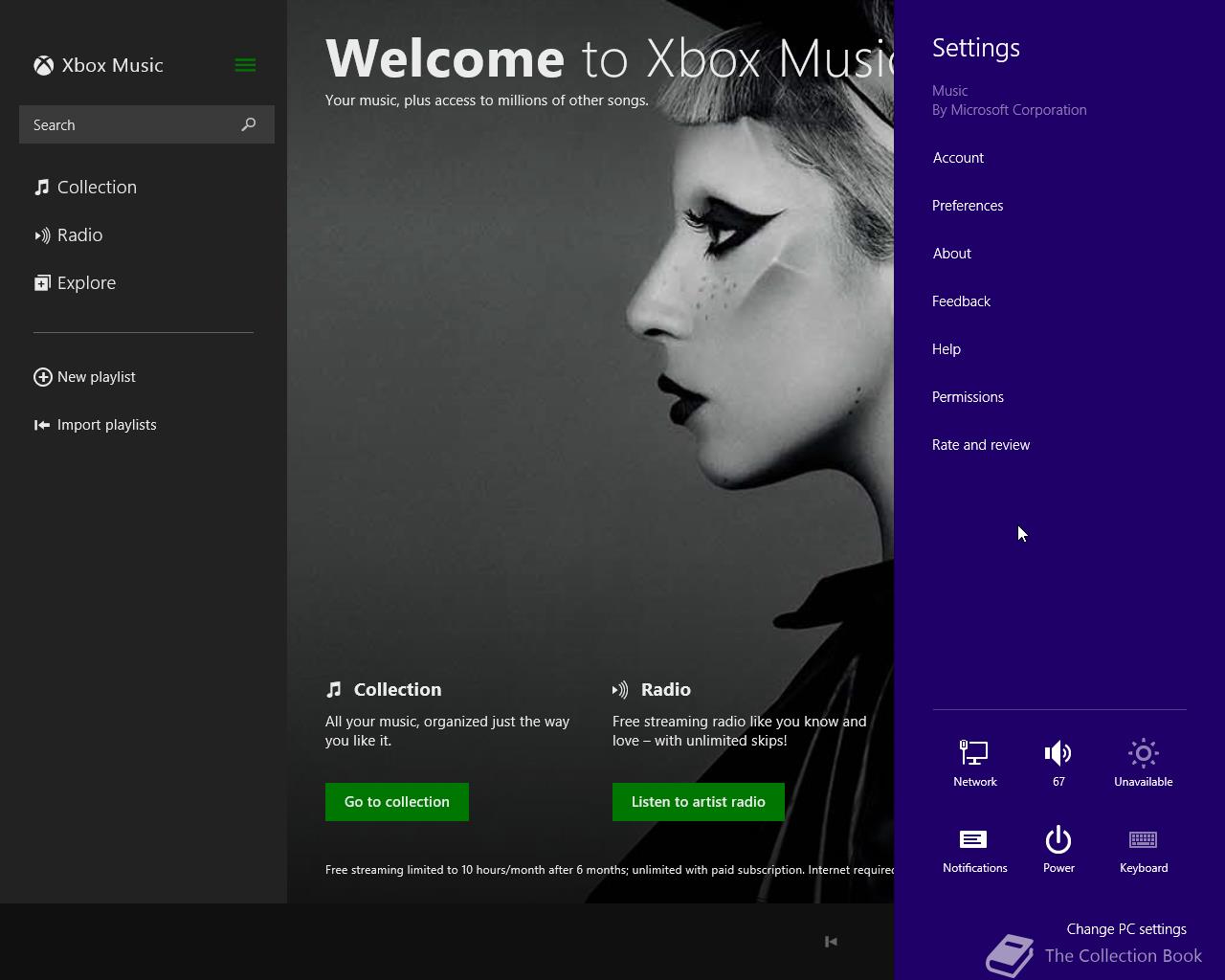Open Explore in the sidebar
The height and width of the screenshot is (980, 1225).
[x=86, y=282]
